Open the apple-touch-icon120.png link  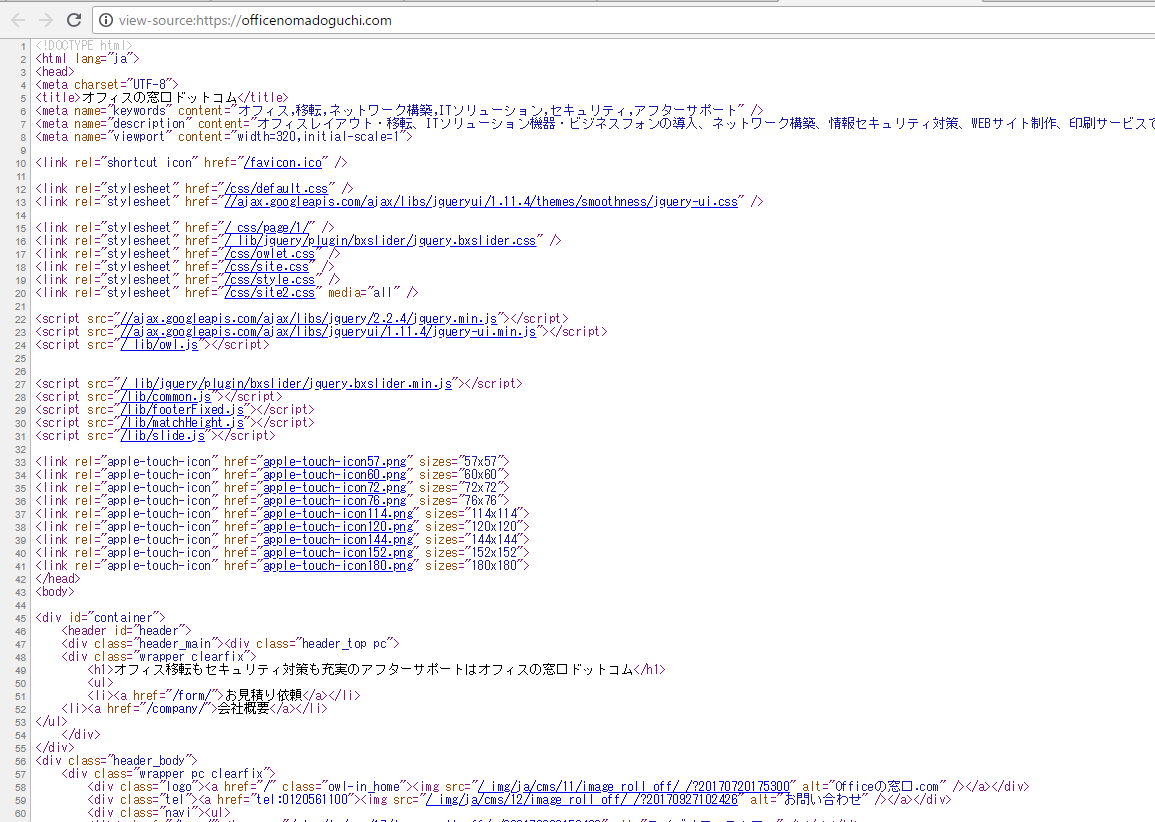tap(338, 527)
